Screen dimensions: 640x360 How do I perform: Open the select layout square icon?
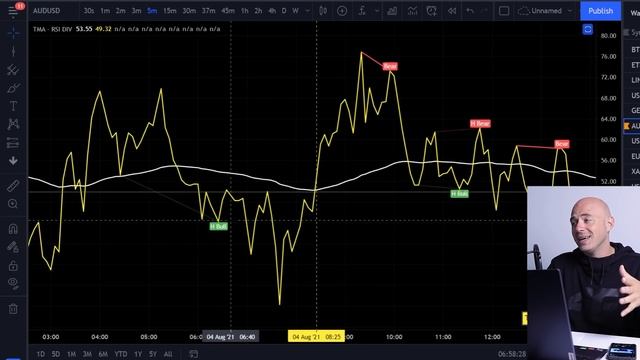tap(504, 11)
